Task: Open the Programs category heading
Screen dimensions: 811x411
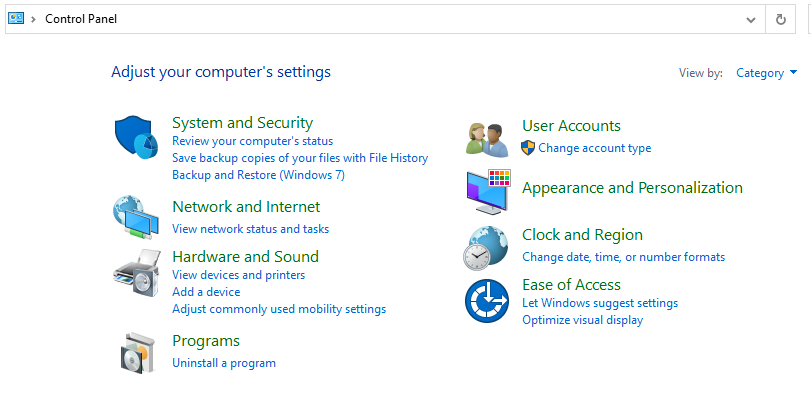Action: coord(206,341)
